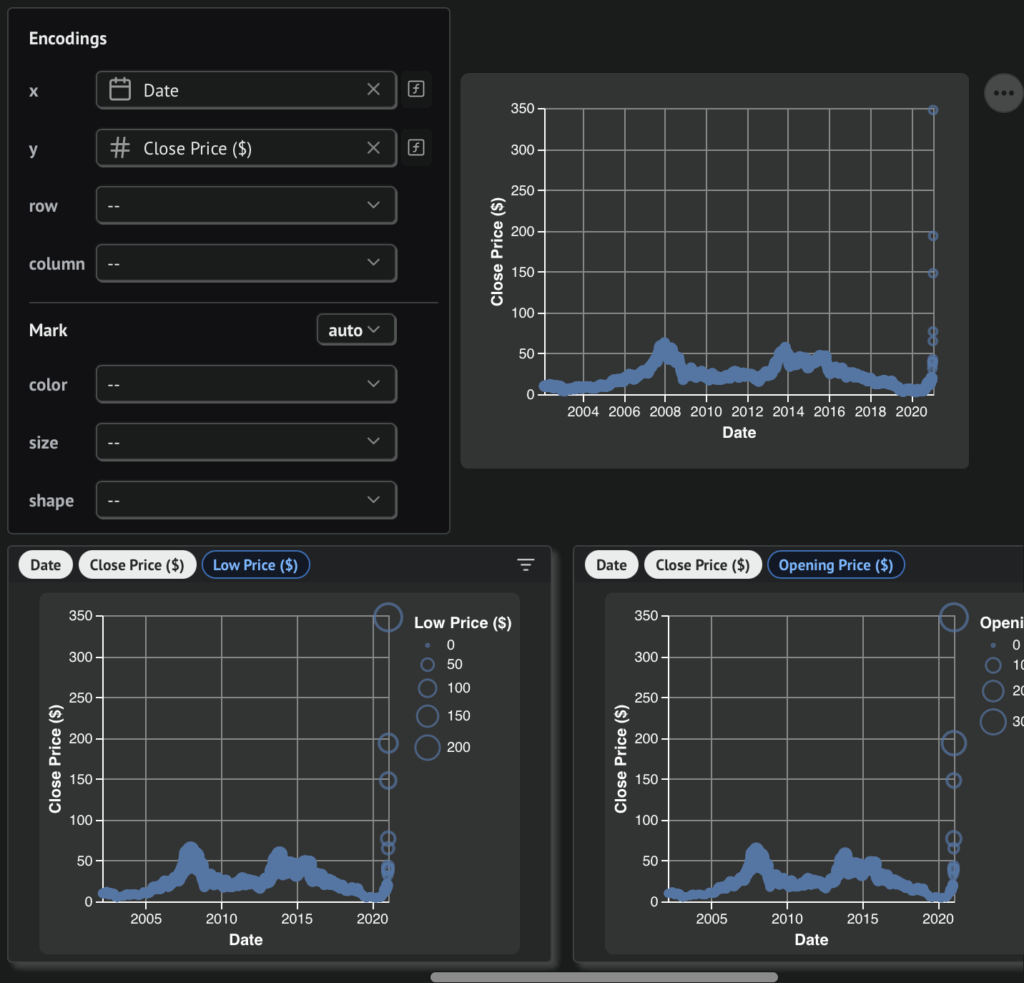Open function editor for x encoding
The height and width of the screenshot is (983, 1024).
[x=417, y=90]
